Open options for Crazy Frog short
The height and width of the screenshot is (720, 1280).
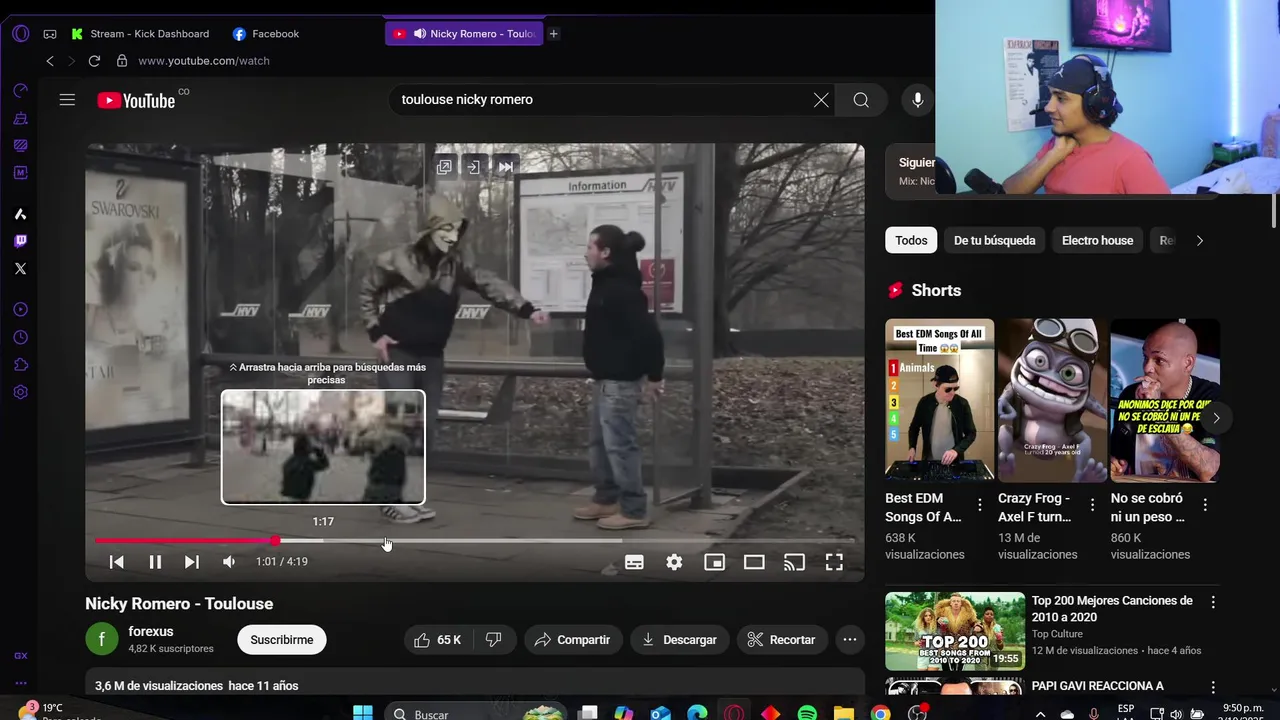point(1092,505)
